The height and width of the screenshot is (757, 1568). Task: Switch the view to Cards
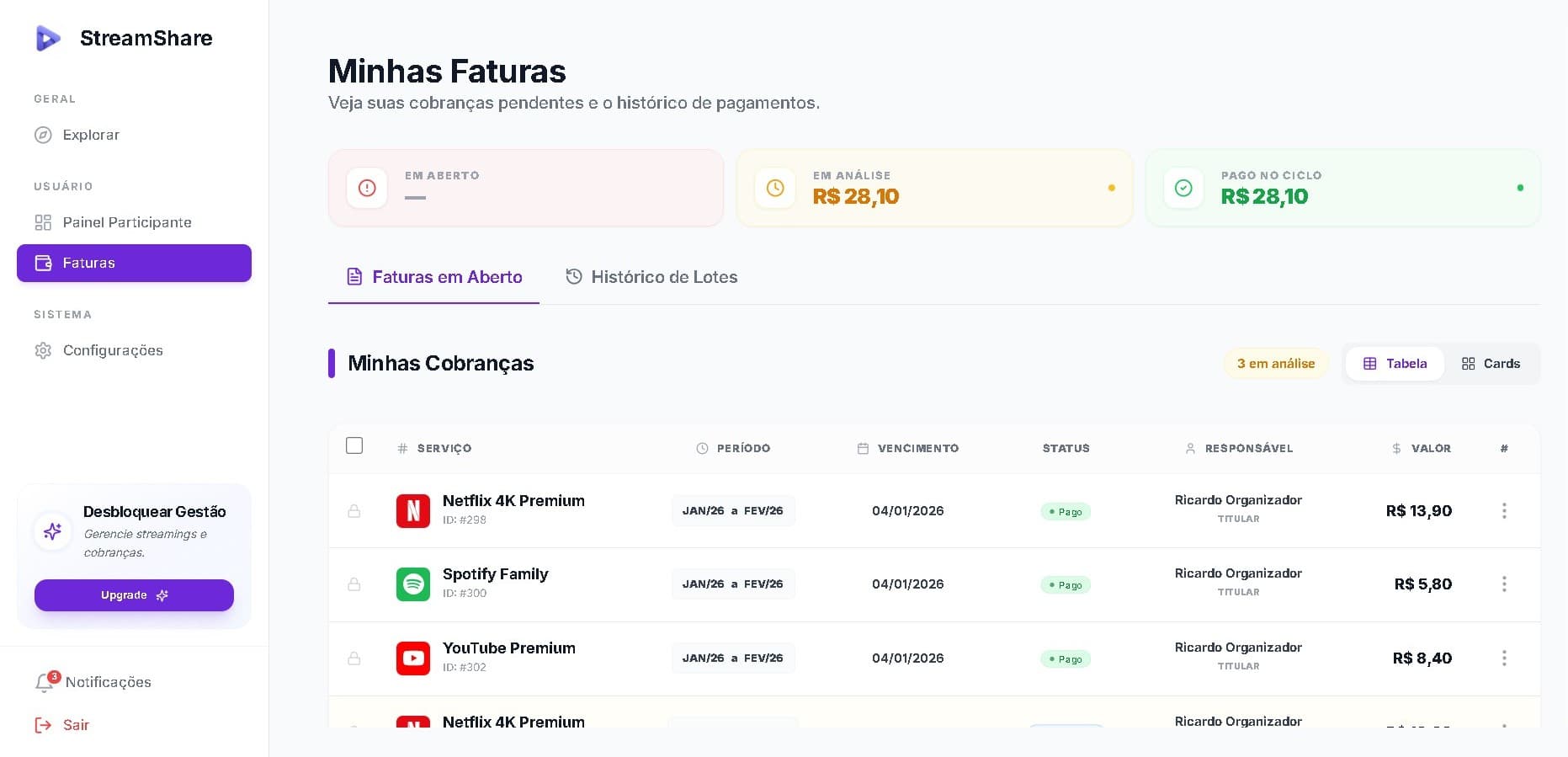pyautogui.click(x=1491, y=363)
